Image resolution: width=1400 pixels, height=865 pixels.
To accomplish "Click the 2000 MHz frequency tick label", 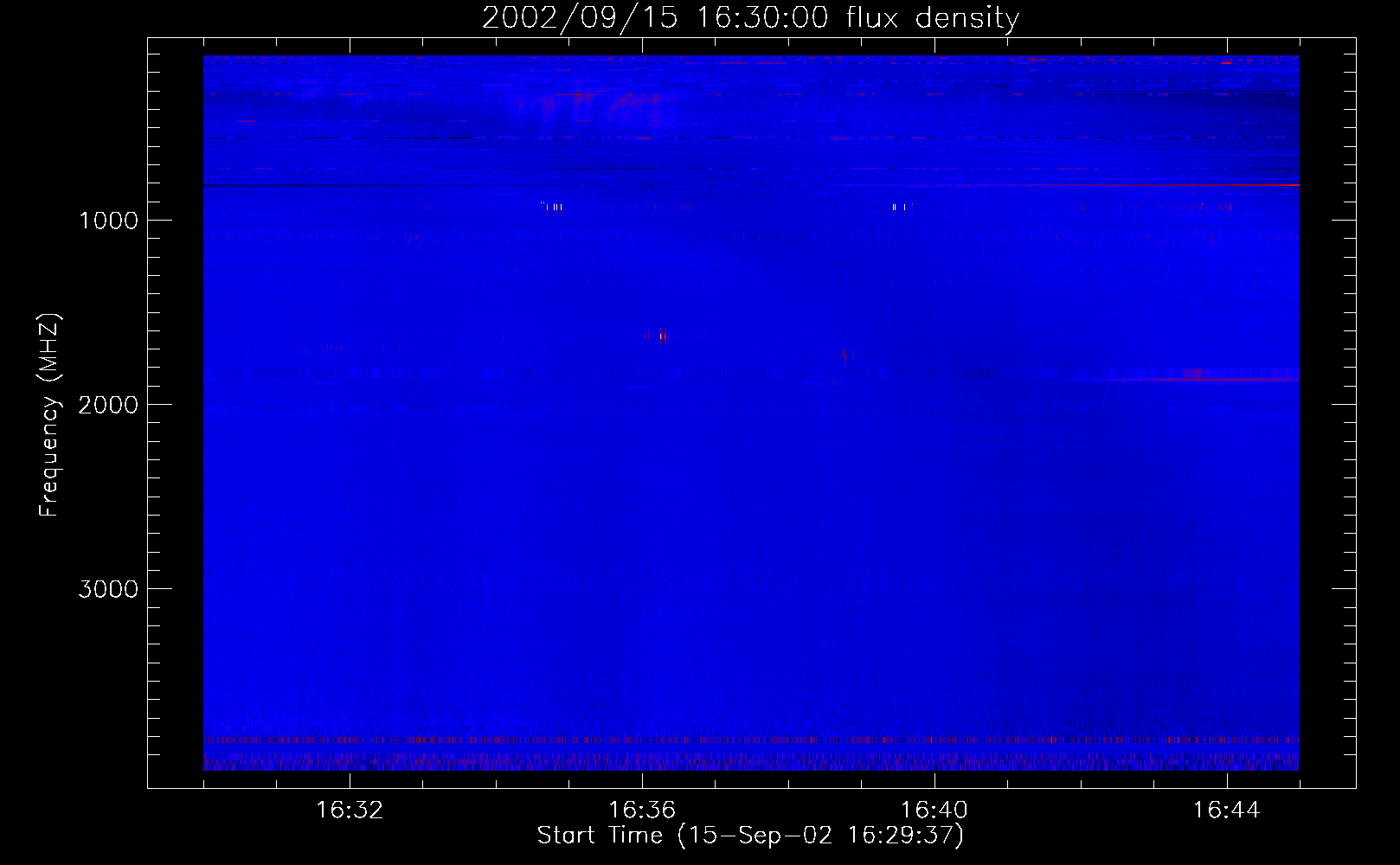I will pos(108,405).
